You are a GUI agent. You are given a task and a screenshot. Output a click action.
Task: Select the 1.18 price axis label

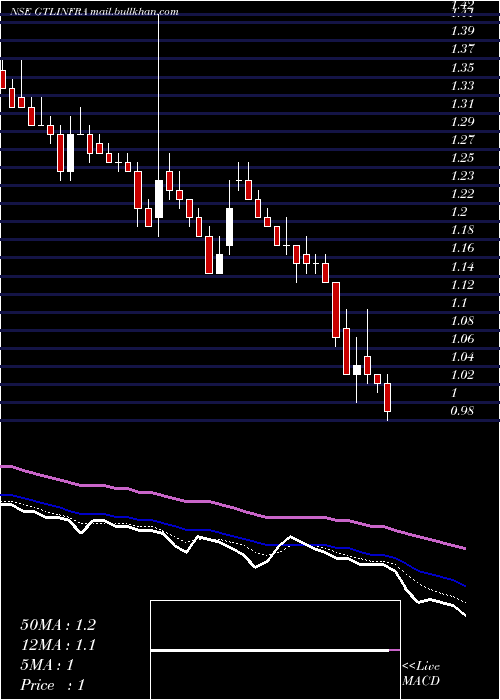[x=462, y=230]
